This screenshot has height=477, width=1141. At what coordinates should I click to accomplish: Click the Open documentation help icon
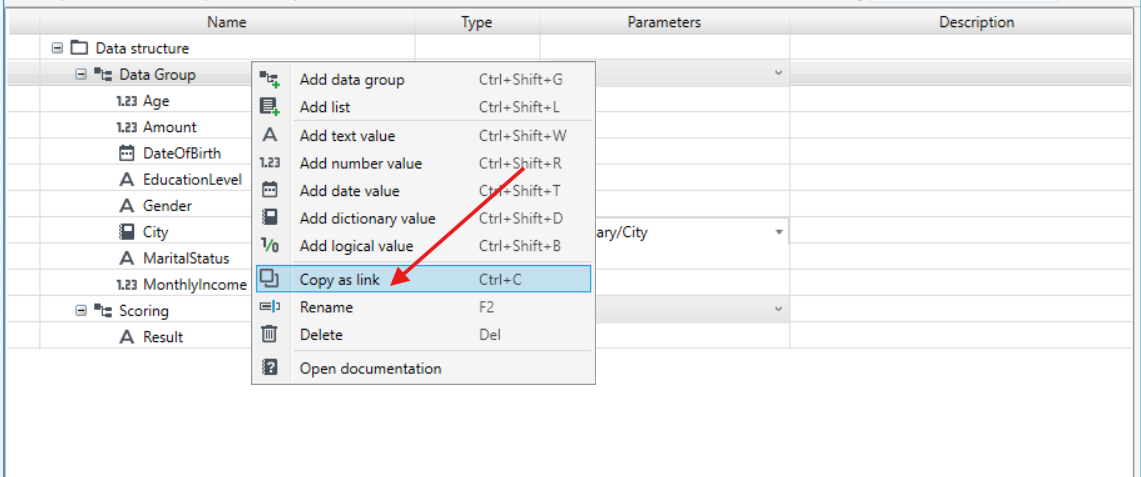tap(269, 368)
